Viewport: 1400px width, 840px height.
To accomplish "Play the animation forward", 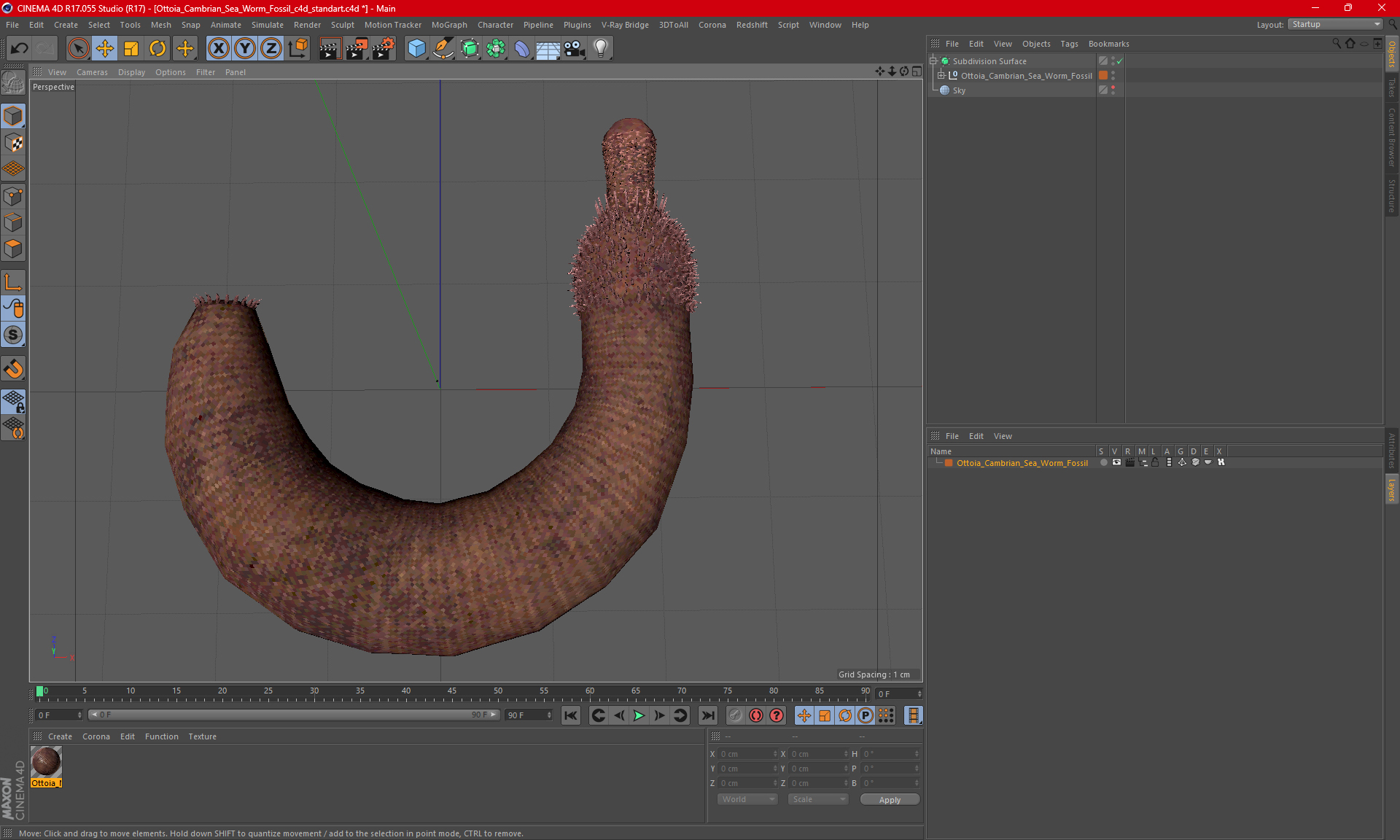I will [639, 715].
